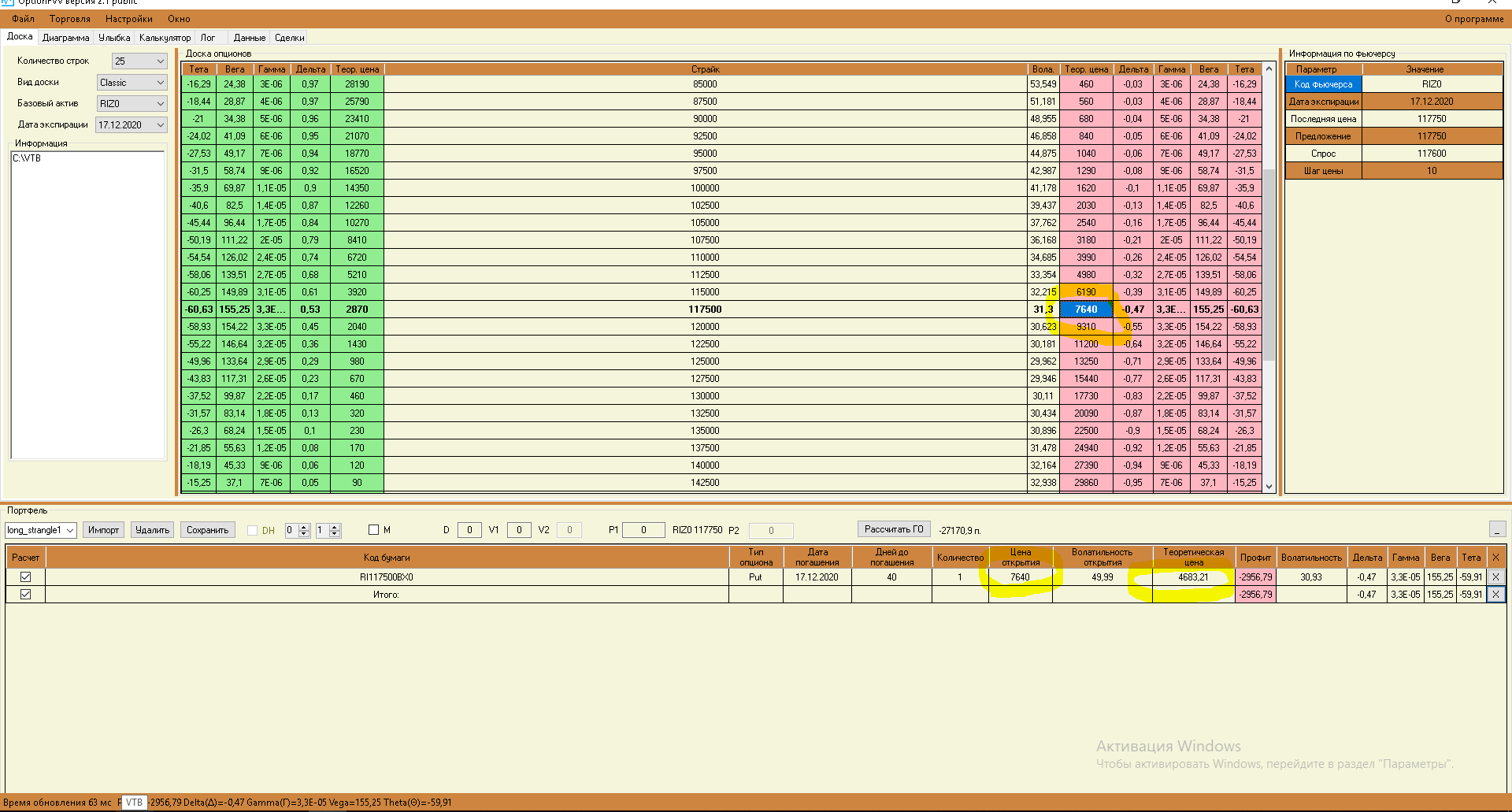Click the X button in the Итого row
The width and height of the screenshot is (1512, 812).
[1495, 595]
